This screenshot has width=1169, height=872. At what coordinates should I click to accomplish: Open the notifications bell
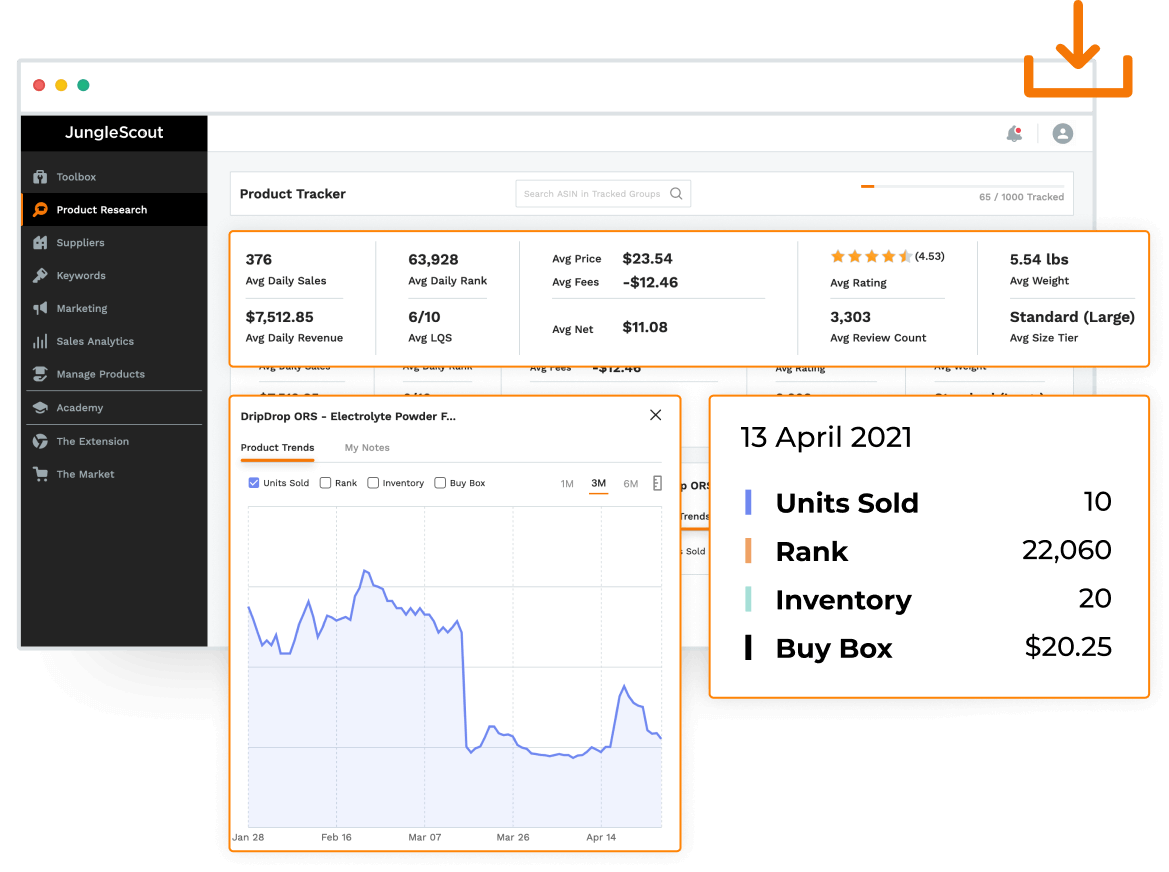pyautogui.click(x=1013, y=132)
